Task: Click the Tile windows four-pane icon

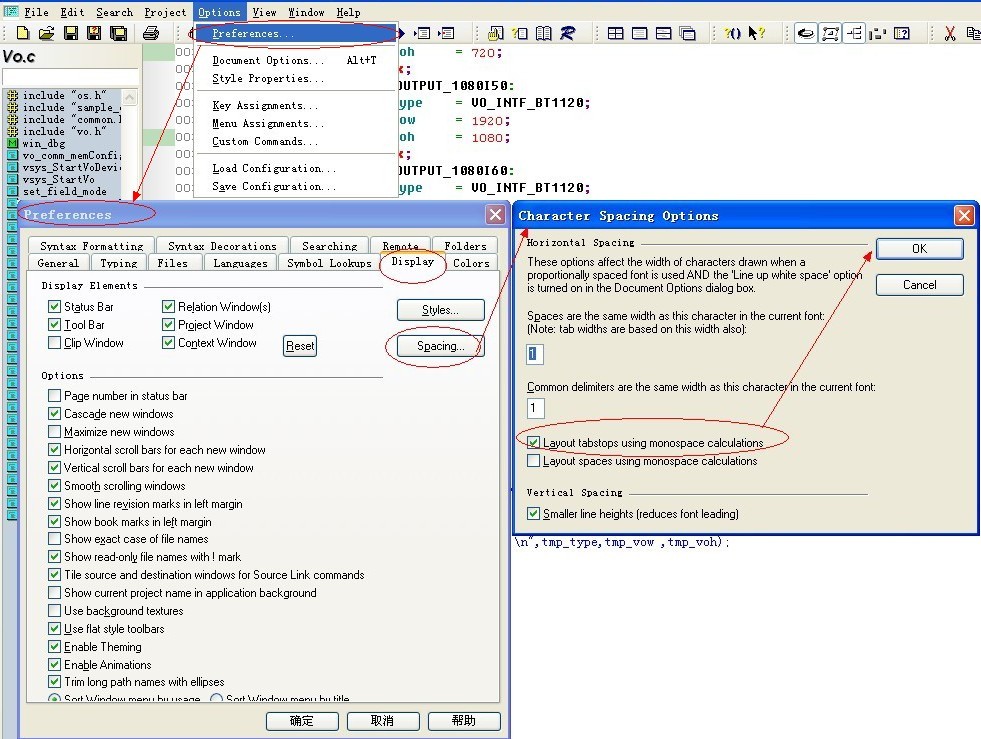Action: click(616, 33)
